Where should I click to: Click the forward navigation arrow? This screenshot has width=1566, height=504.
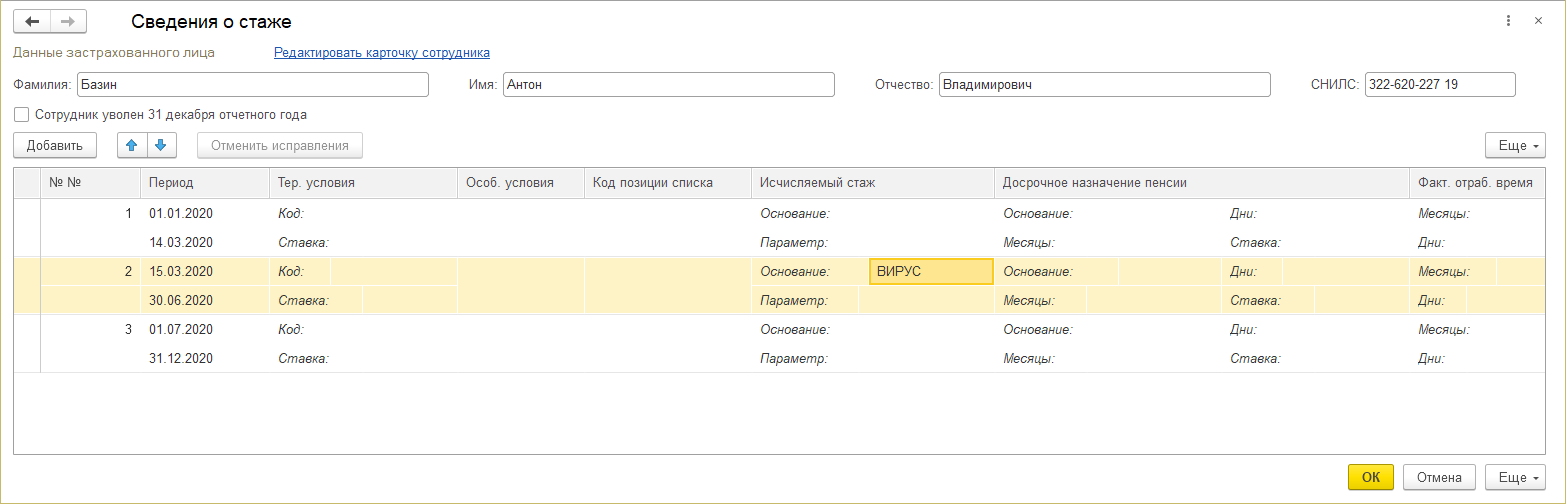[x=68, y=21]
